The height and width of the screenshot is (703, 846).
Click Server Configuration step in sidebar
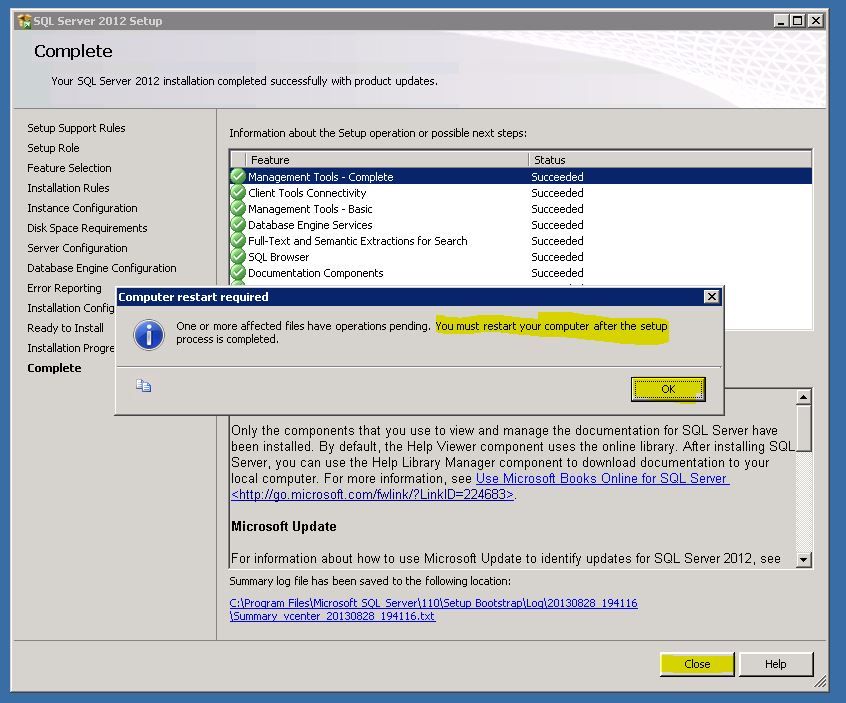77,248
